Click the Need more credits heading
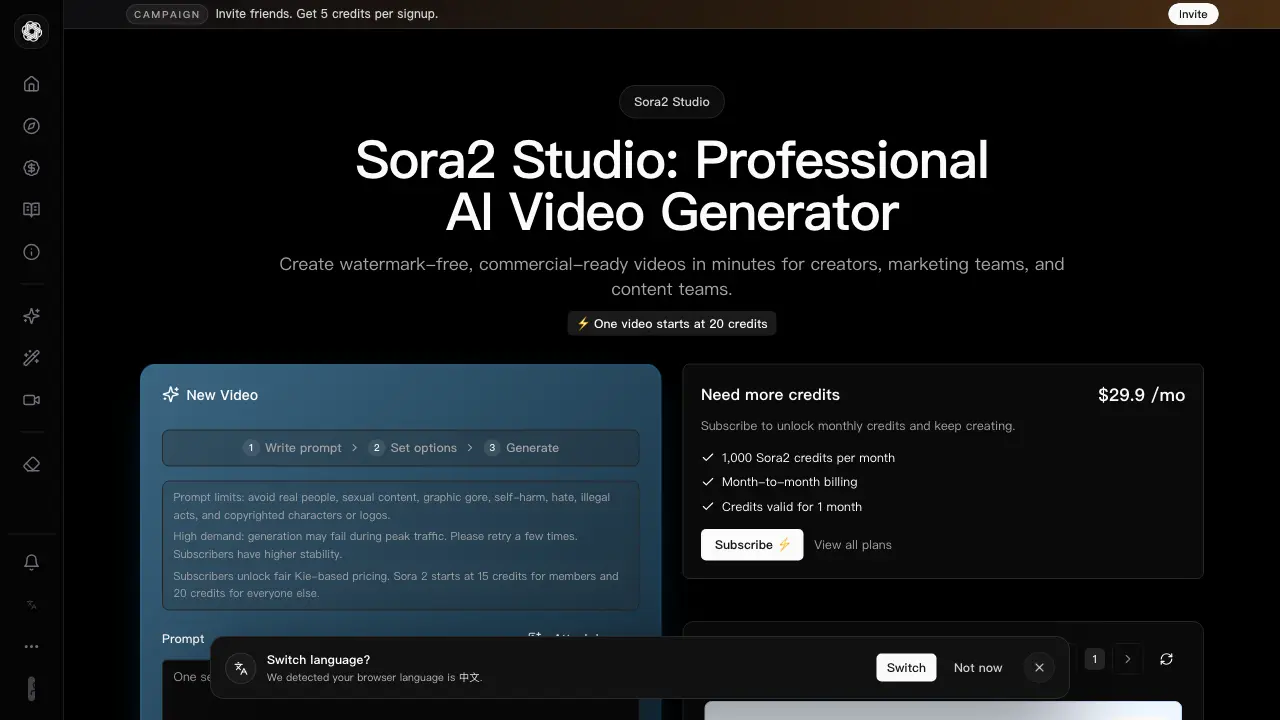 click(x=770, y=395)
